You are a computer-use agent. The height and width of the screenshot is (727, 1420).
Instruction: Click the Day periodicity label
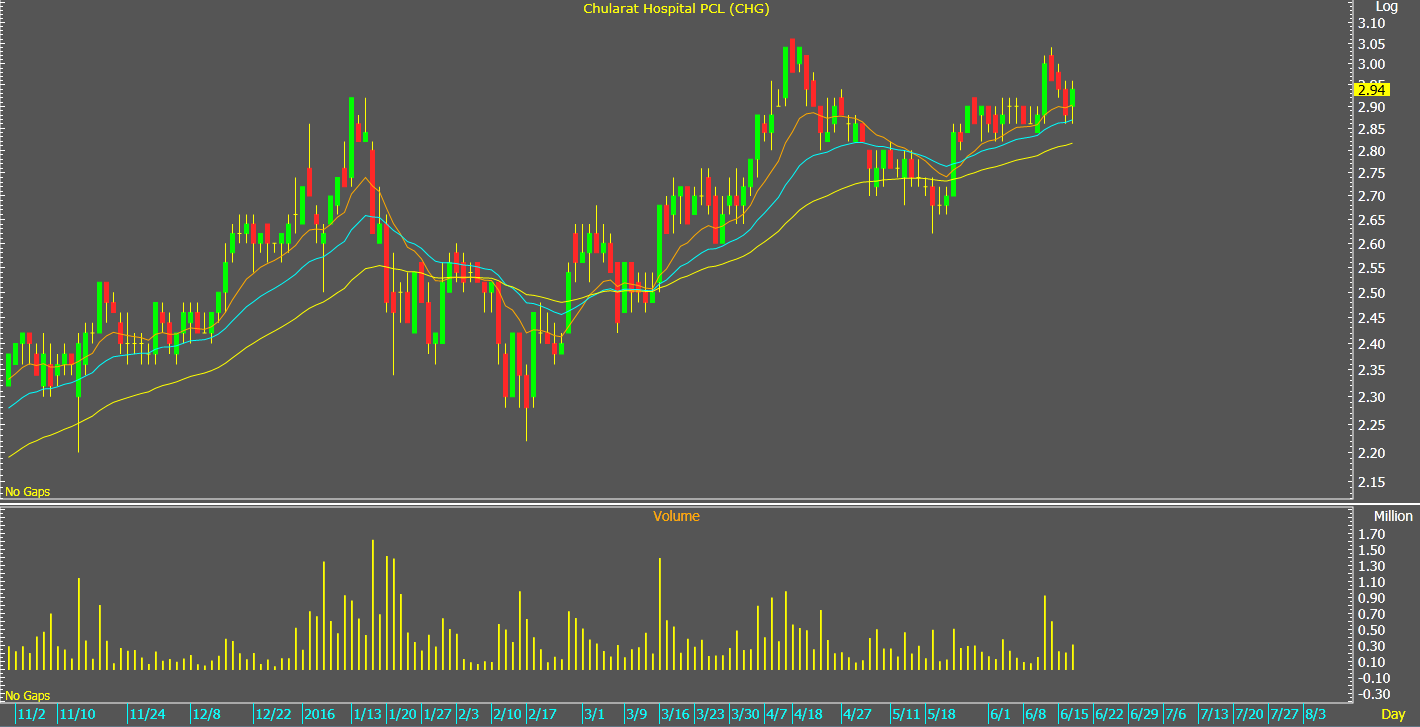(1393, 714)
